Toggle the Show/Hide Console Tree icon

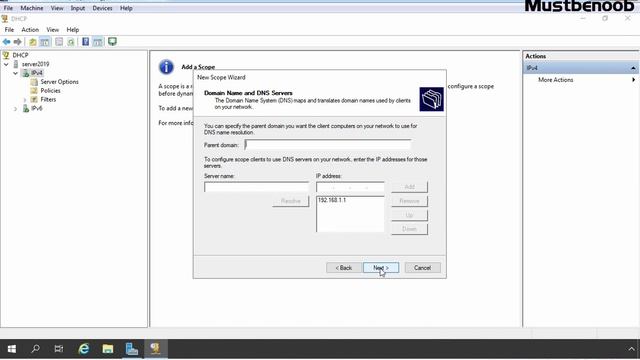45,42
